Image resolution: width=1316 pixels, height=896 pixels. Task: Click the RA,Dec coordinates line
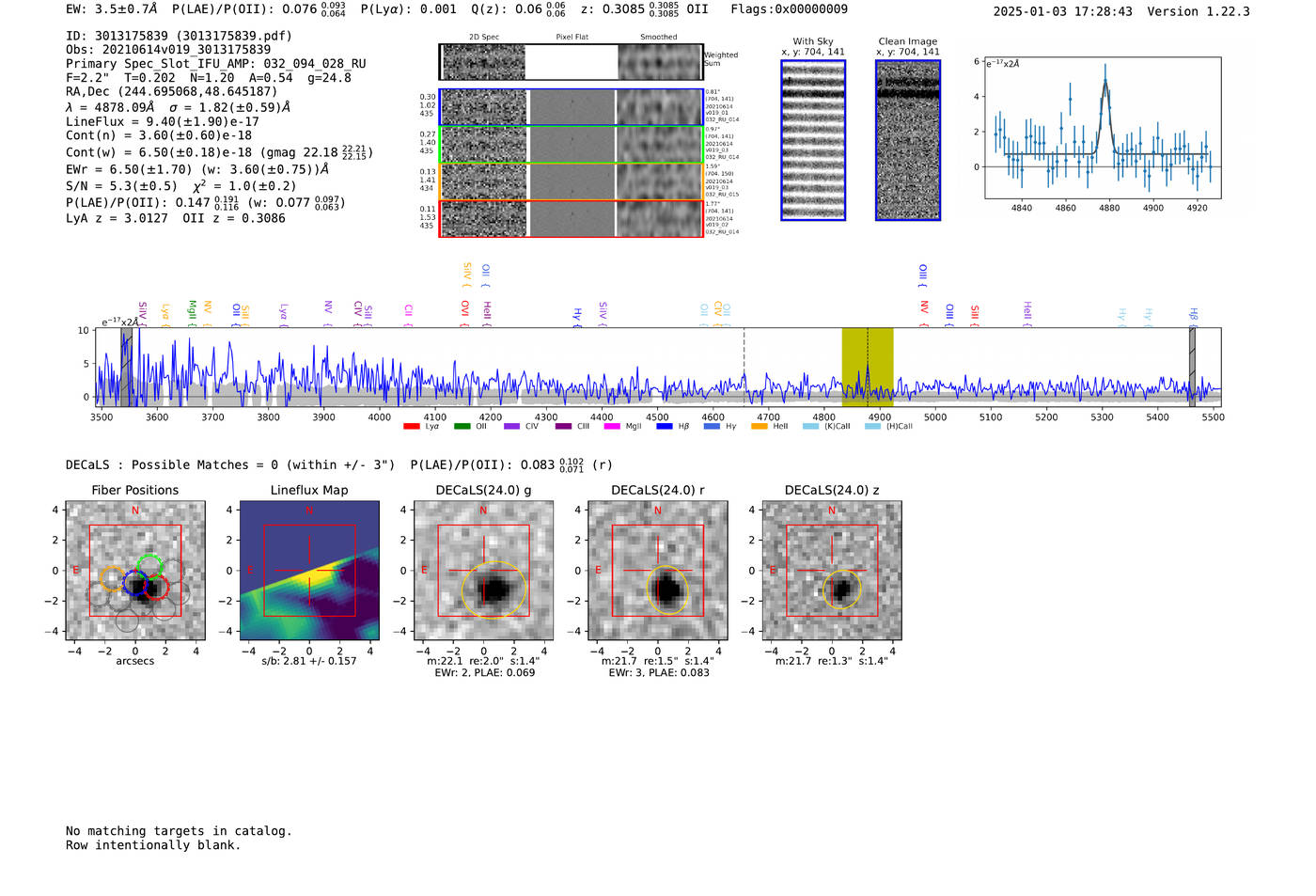172,92
